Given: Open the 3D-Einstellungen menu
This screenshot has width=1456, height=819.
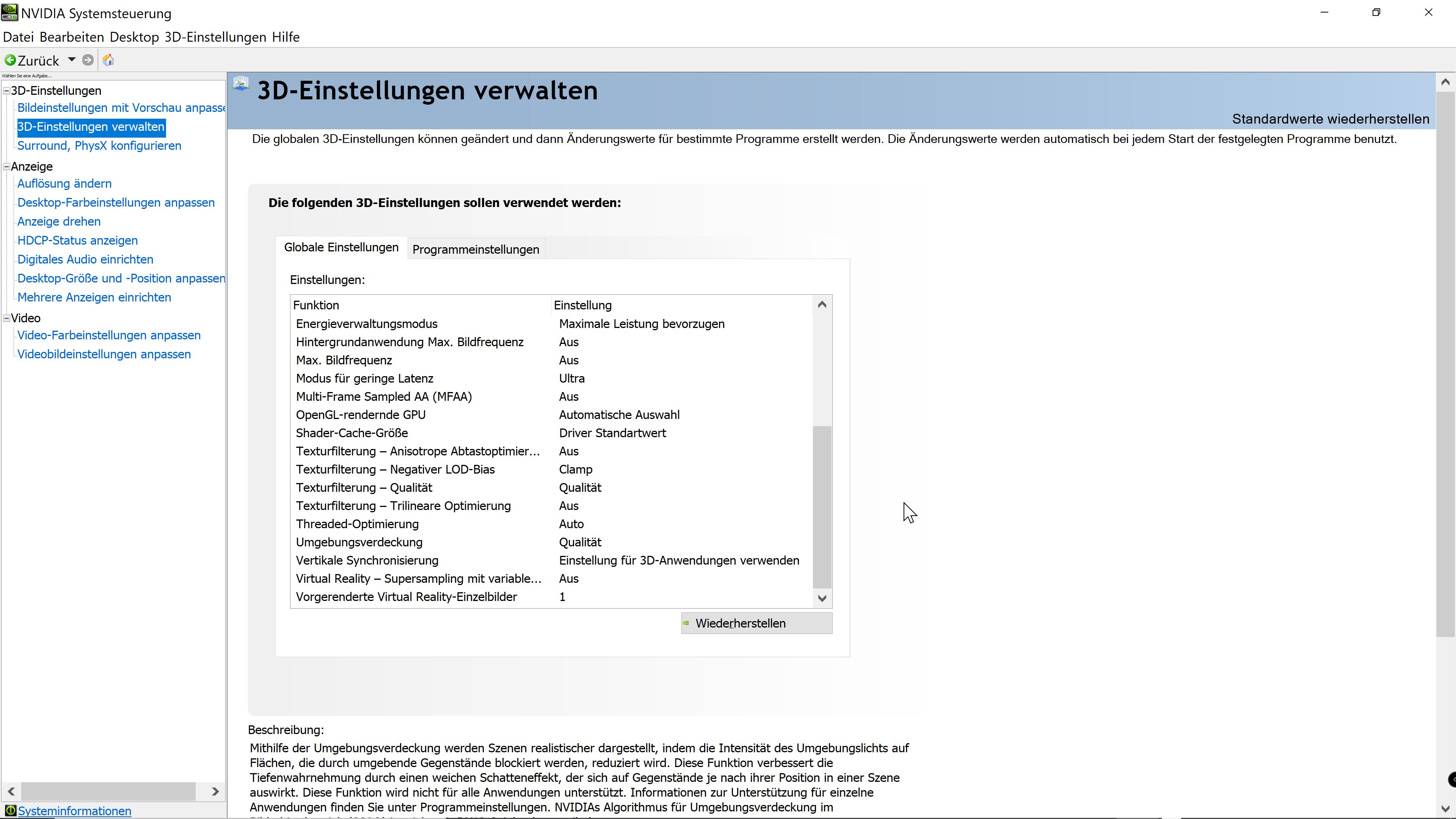Looking at the screenshot, I should [x=215, y=37].
